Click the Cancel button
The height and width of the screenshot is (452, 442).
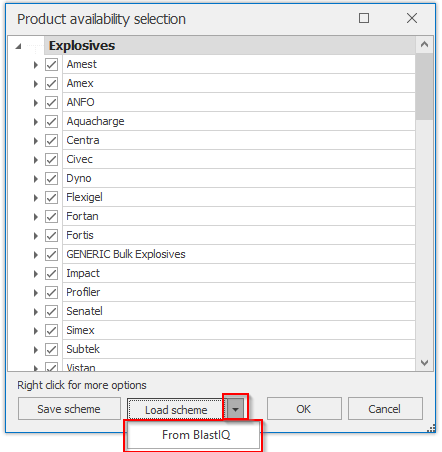tap(385, 409)
